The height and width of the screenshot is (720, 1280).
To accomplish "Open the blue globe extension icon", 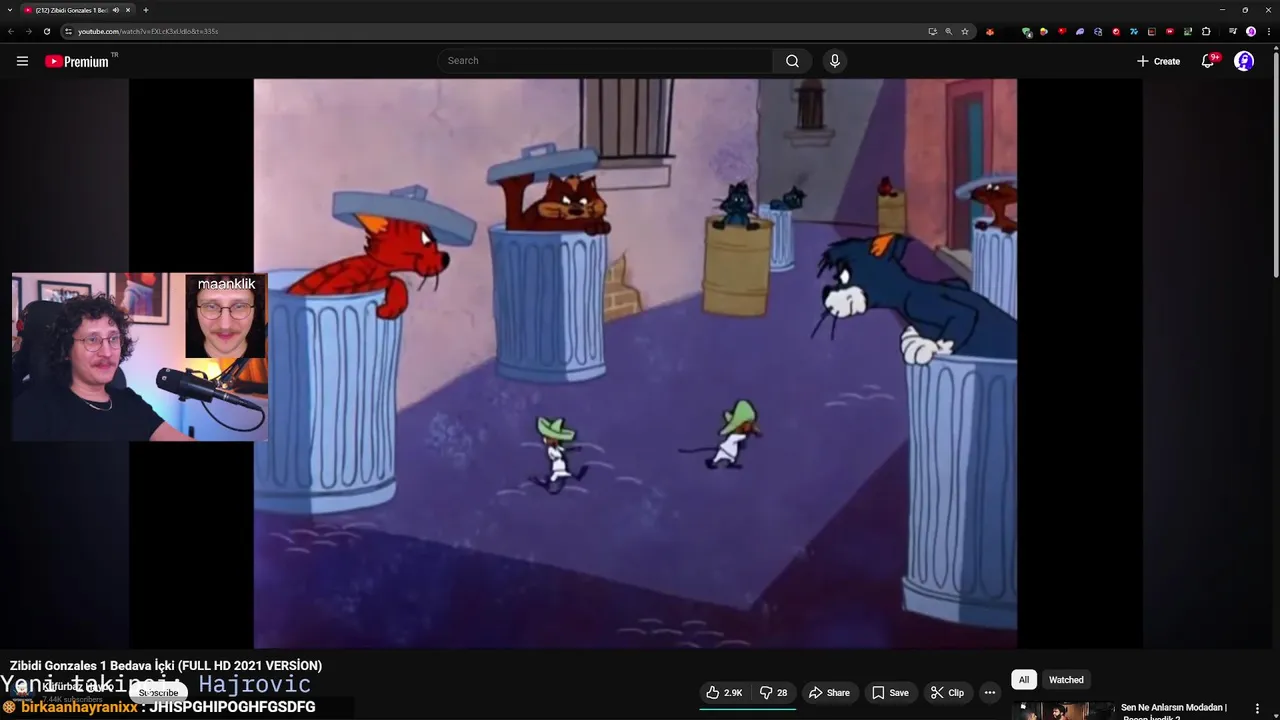I will pyautogui.click(x=1098, y=31).
